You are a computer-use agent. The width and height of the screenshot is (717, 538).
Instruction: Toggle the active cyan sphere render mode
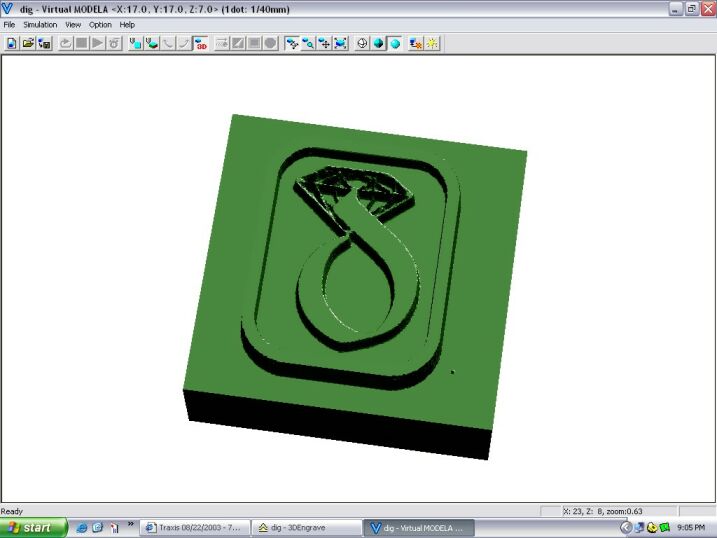[395, 44]
